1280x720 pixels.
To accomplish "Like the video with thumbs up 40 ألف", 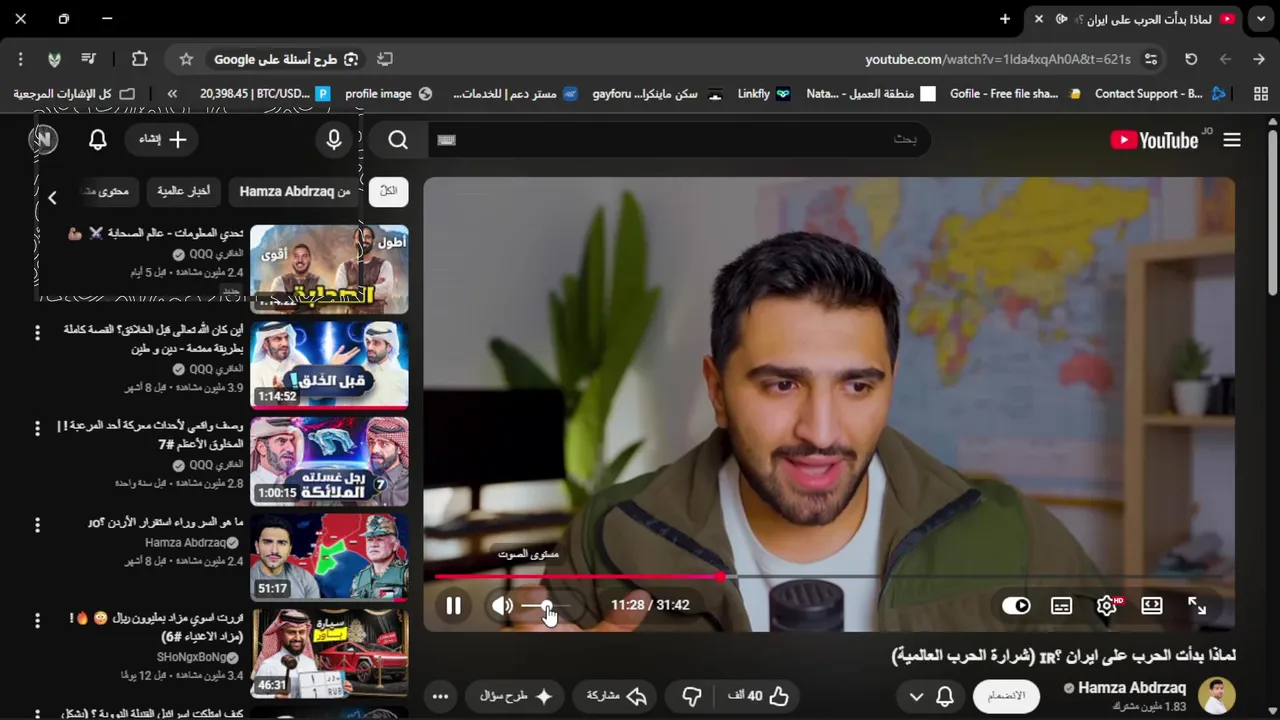I will point(758,696).
